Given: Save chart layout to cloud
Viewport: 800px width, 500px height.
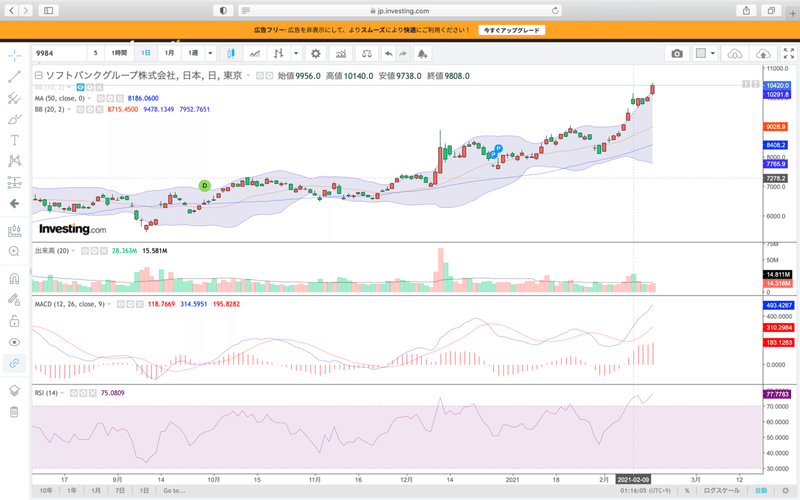Looking at the screenshot, I should click(763, 53).
